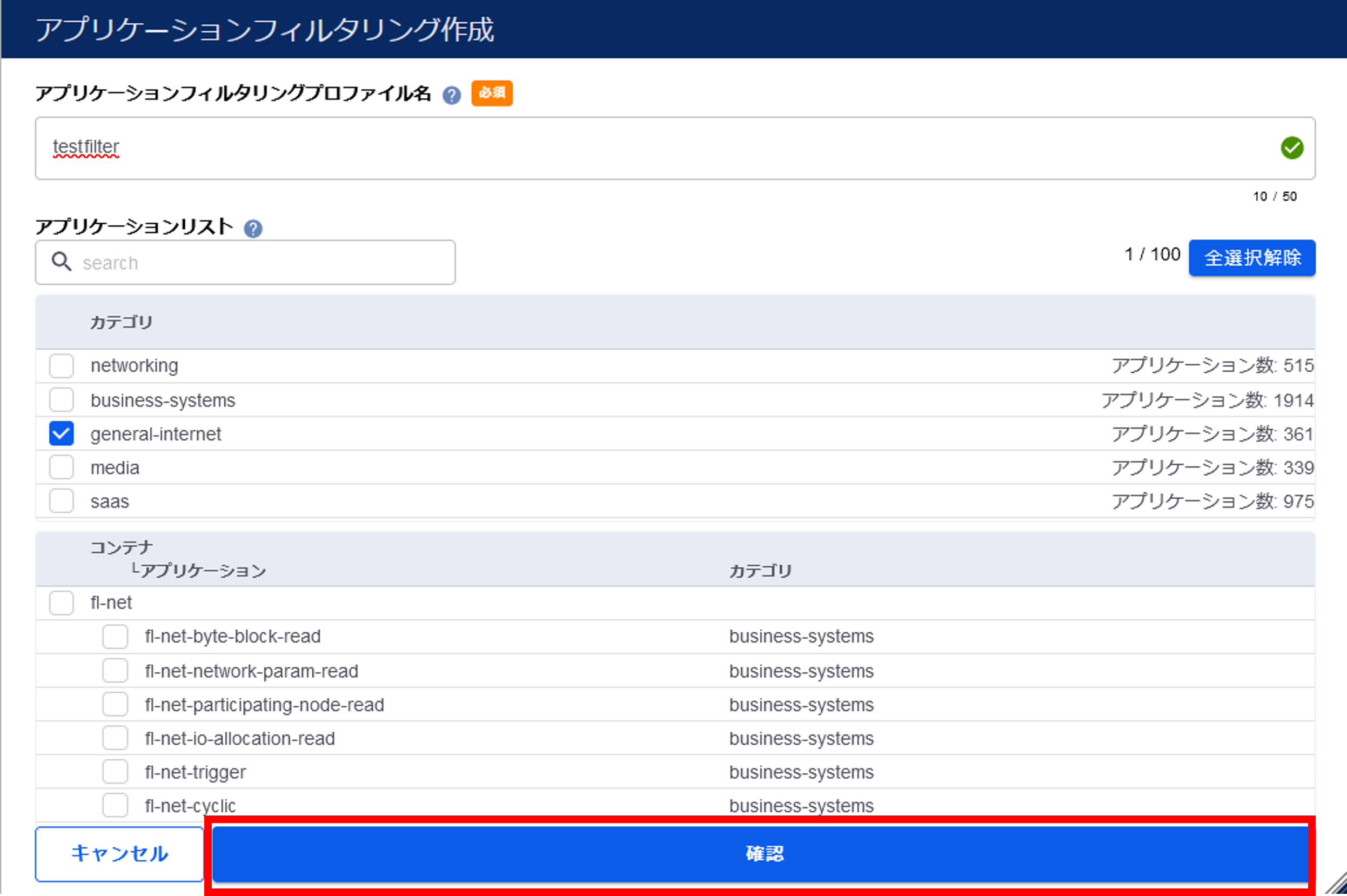This screenshot has height=896, width=1347.
Task: Open help icon beside profile name label
Action: [451, 95]
